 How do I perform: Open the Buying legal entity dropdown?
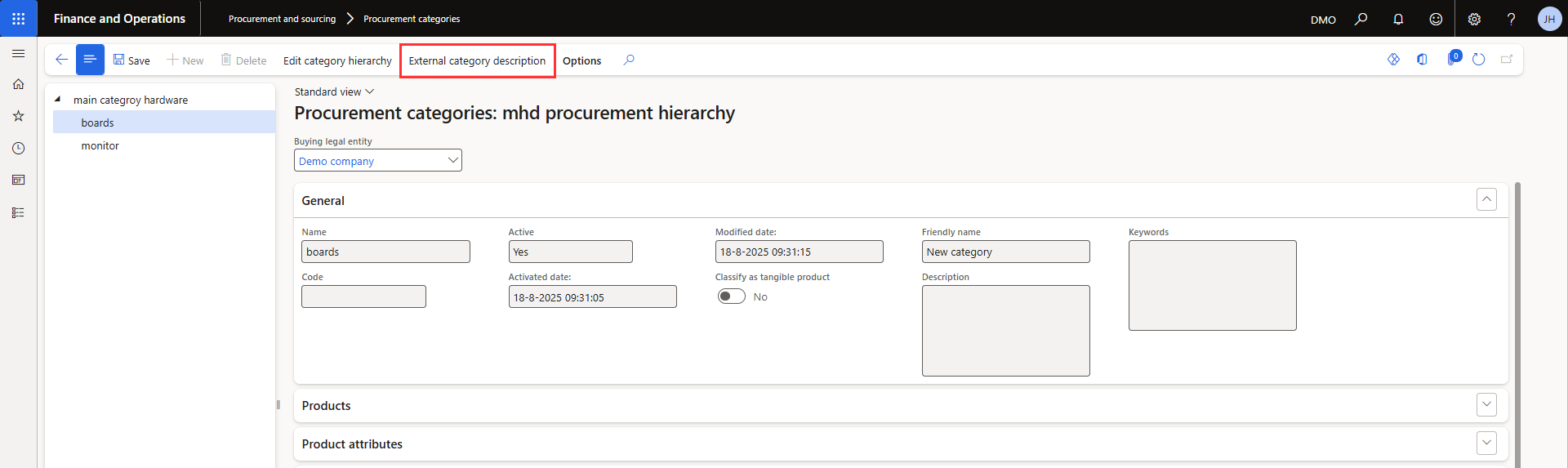pyautogui.click(x=377, y=161)
